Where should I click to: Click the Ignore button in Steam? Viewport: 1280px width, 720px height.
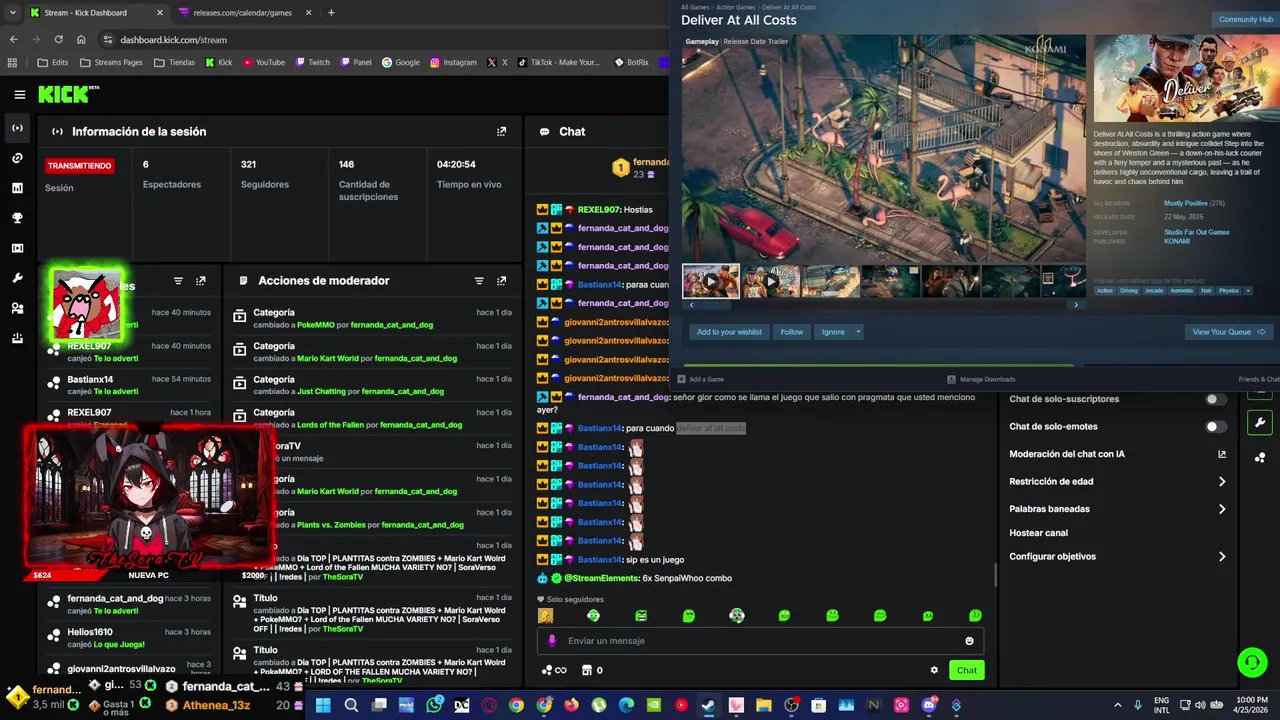[x=833, y=332]
